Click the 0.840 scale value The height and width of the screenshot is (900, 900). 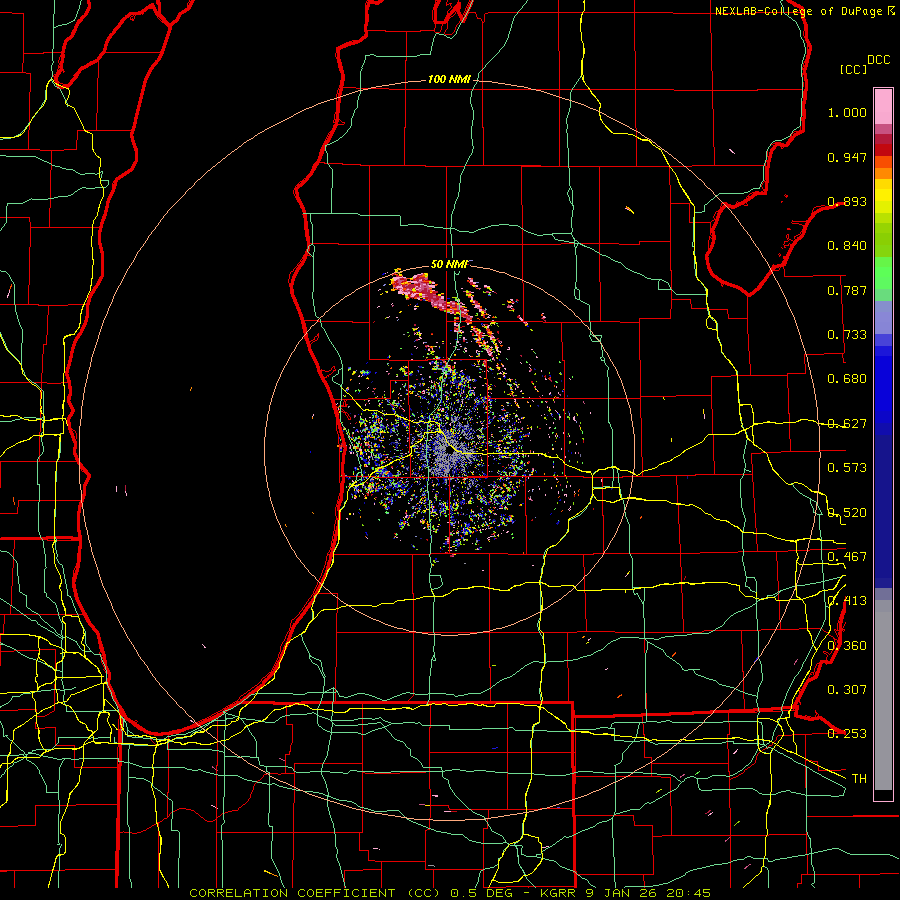click(847, 246)
